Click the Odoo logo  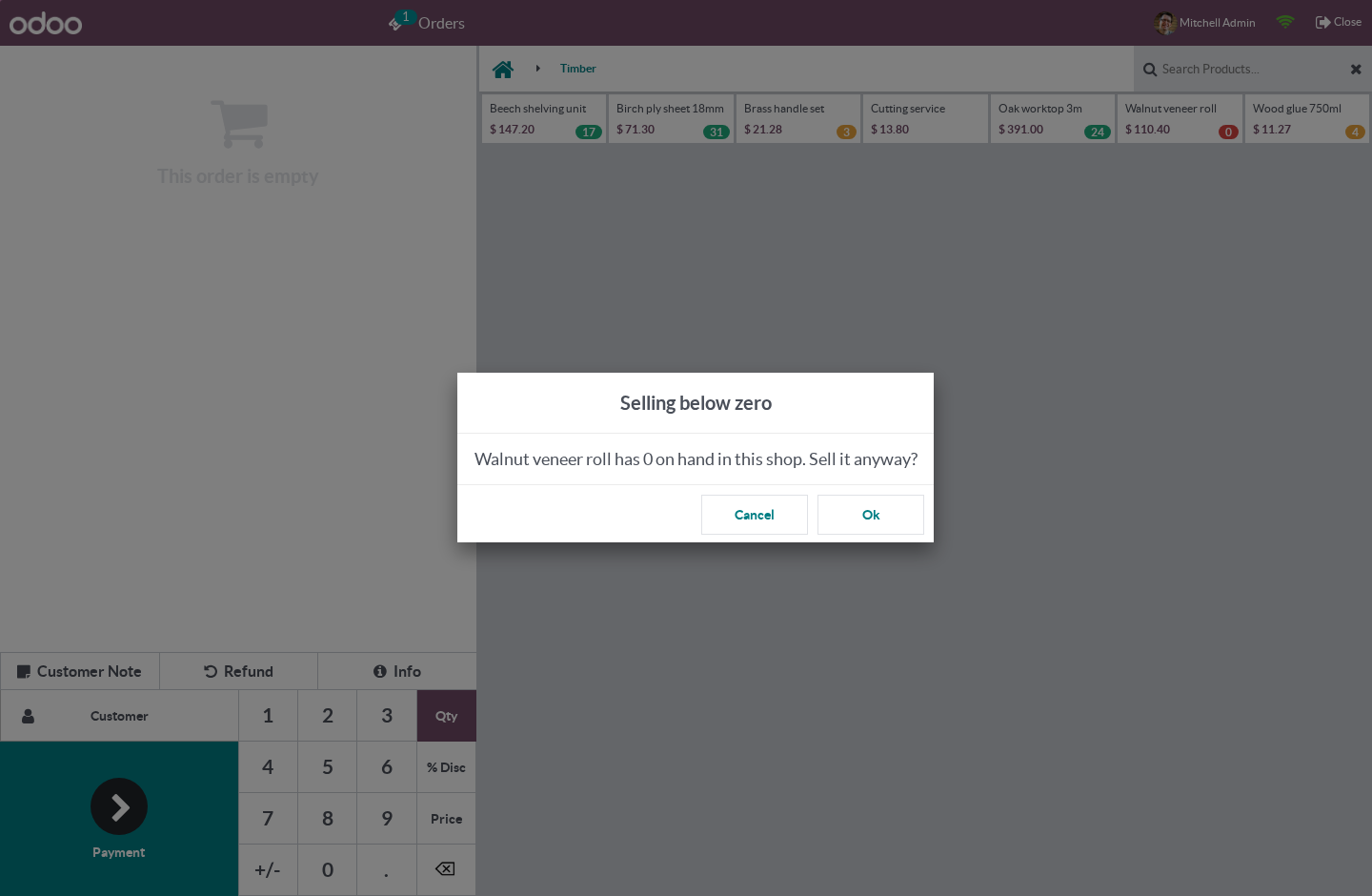pyautogui.click(x=46, y=23)
